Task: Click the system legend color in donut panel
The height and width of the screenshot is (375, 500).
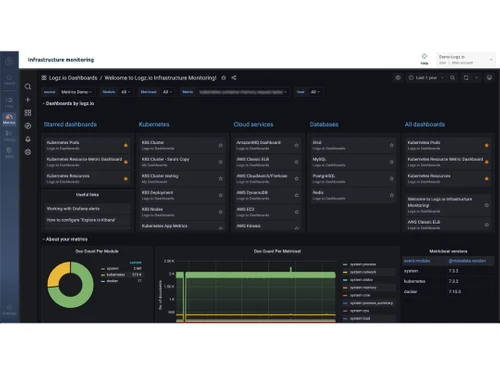Action: point(103,269)
